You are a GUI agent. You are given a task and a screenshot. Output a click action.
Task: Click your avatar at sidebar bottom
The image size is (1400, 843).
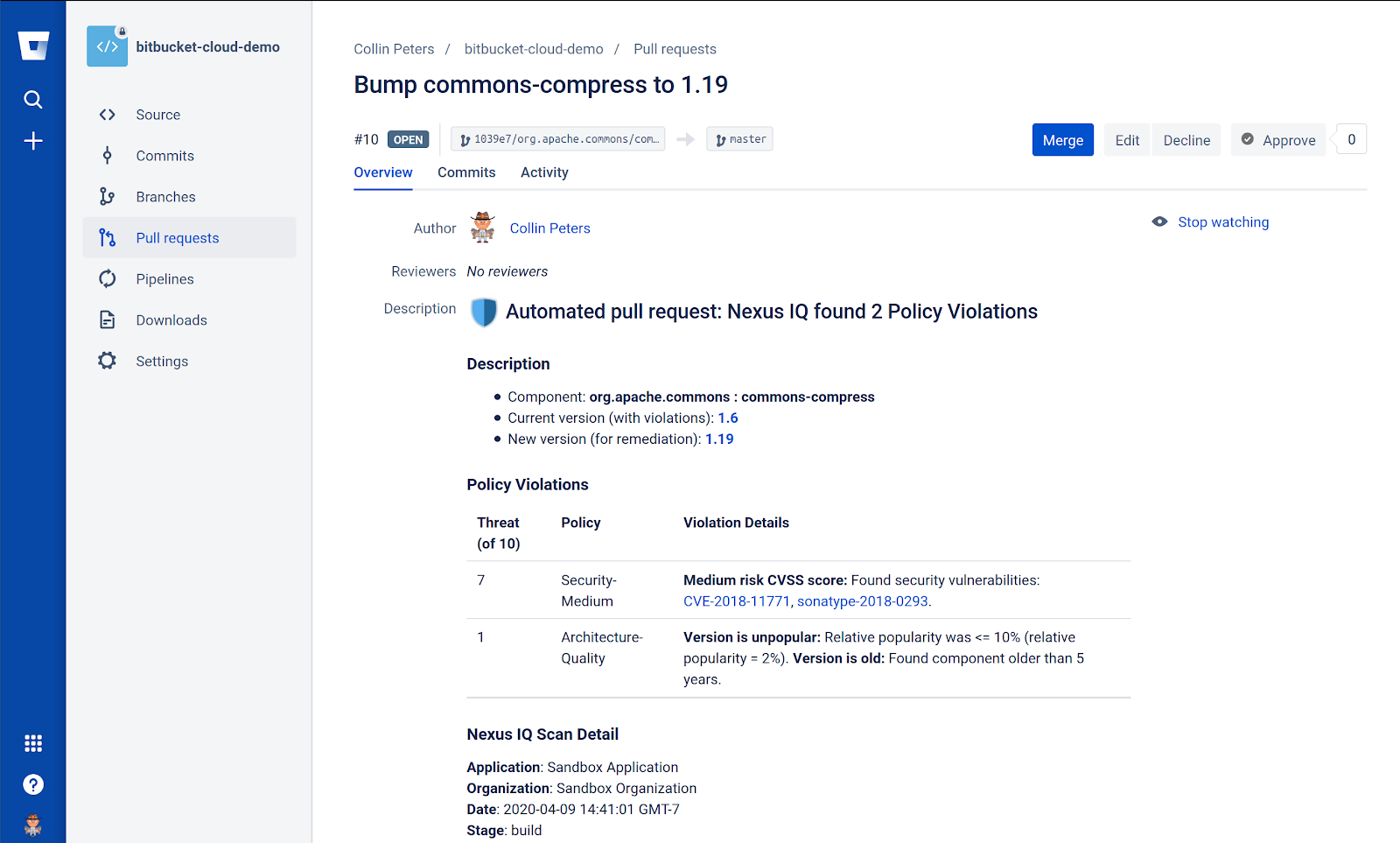pos(32,824)
